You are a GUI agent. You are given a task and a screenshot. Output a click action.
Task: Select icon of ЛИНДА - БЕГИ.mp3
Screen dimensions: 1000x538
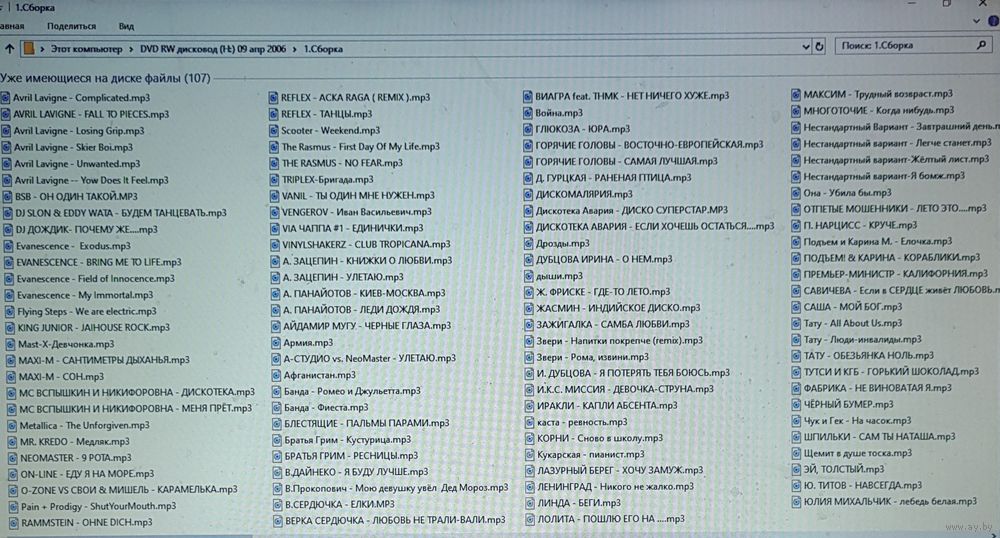530,503
